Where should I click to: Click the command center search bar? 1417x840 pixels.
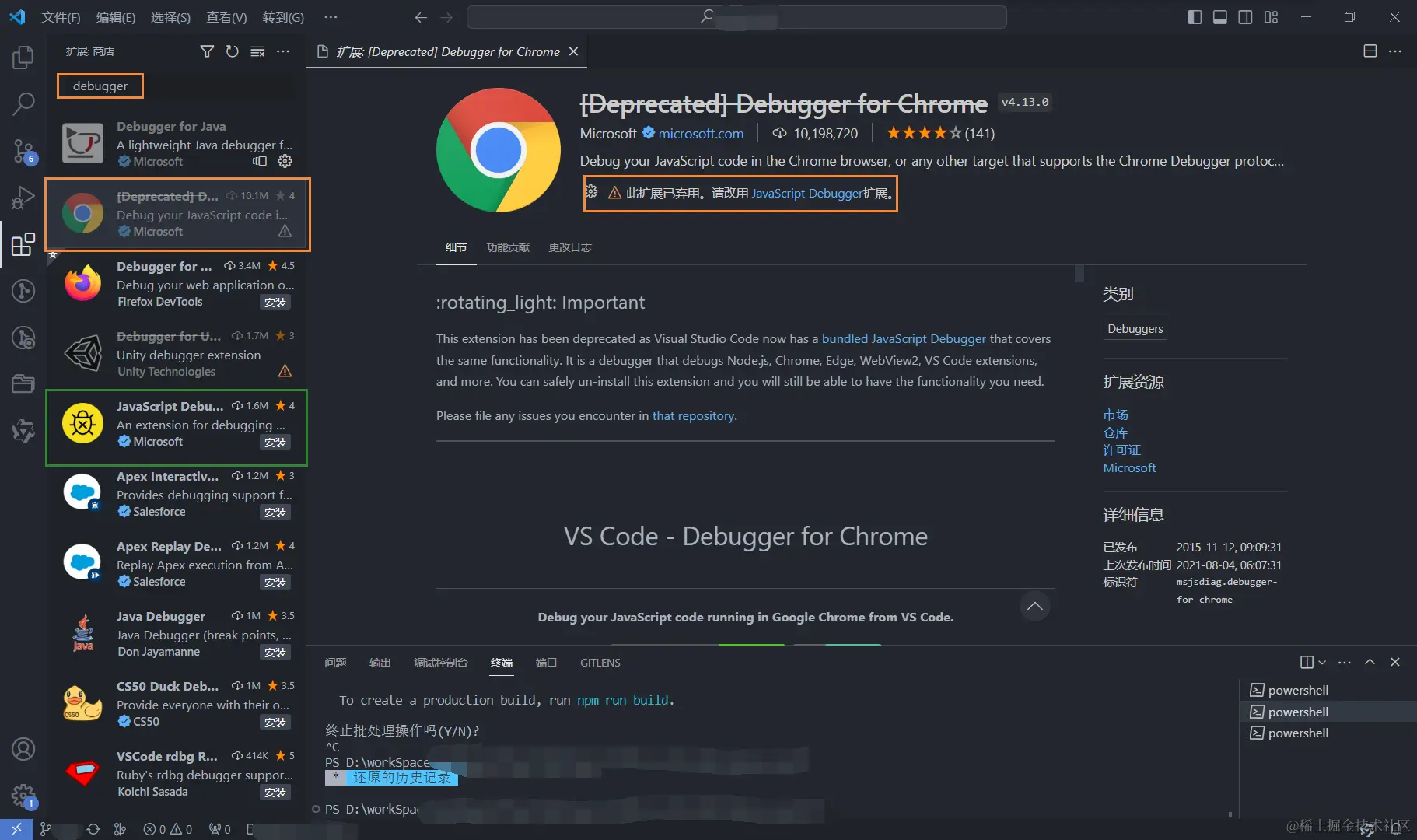pyautogui.click(x=736, y=17)
